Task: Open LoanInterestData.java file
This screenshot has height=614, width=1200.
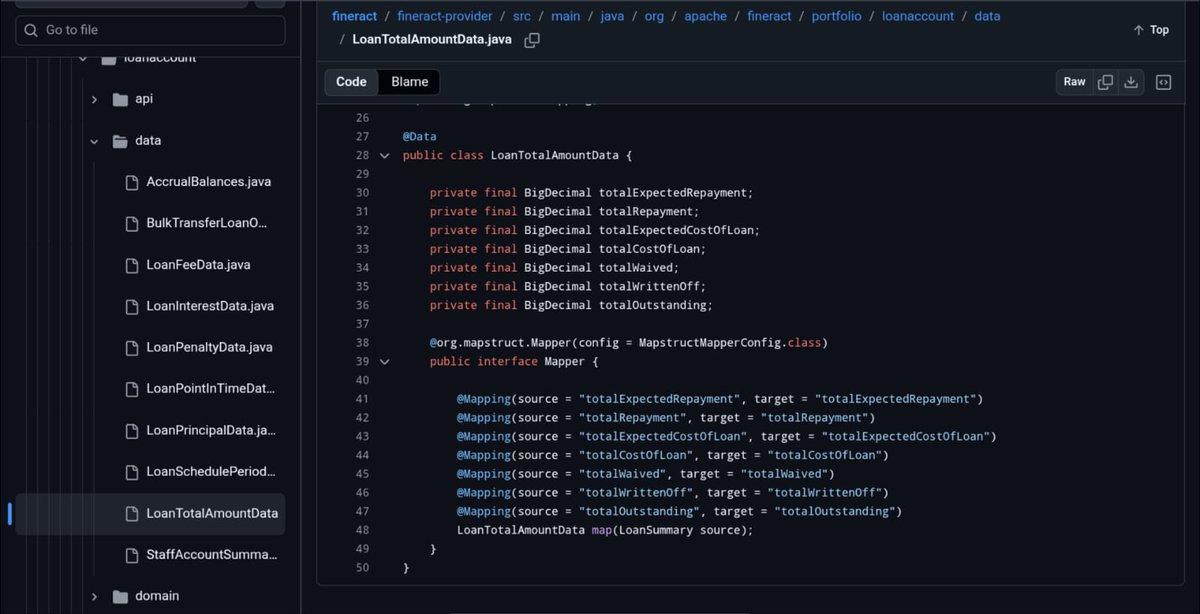Action: (210, 306)
